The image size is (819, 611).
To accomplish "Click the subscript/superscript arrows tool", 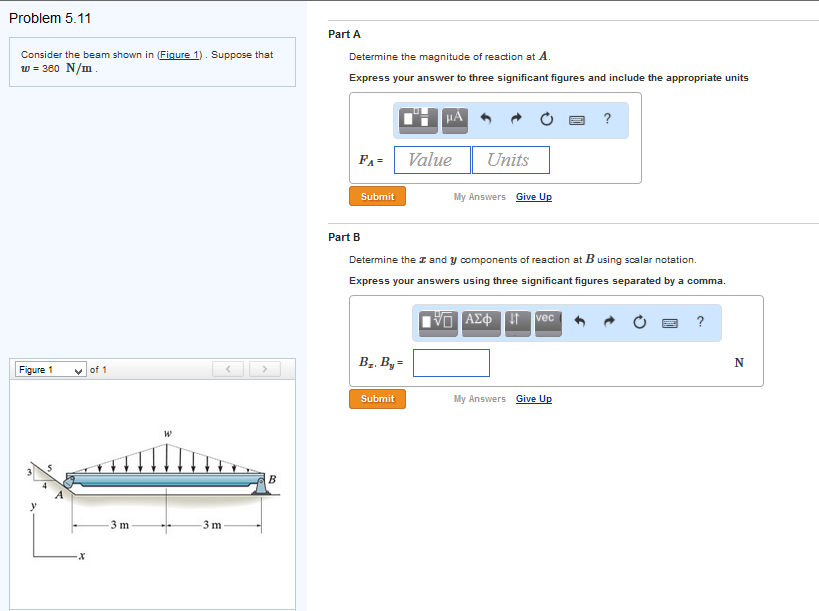I will (514, 321).
